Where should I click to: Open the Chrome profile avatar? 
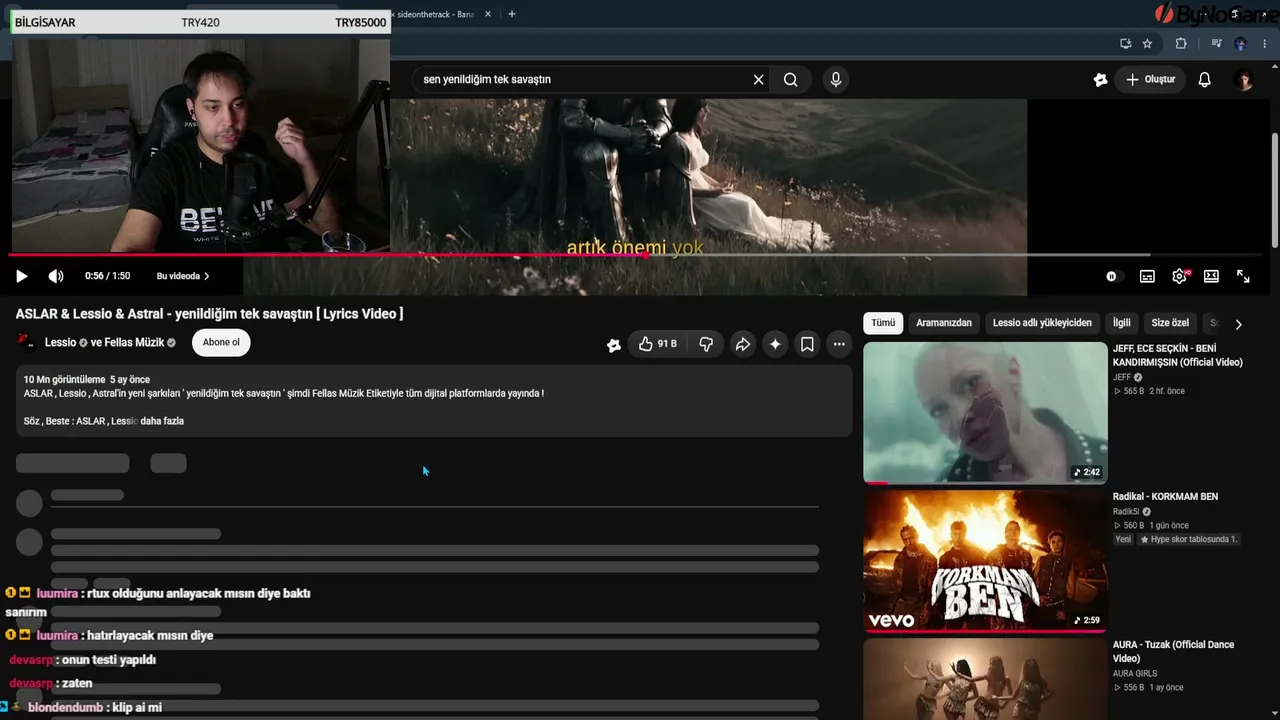click(1240, 44)
